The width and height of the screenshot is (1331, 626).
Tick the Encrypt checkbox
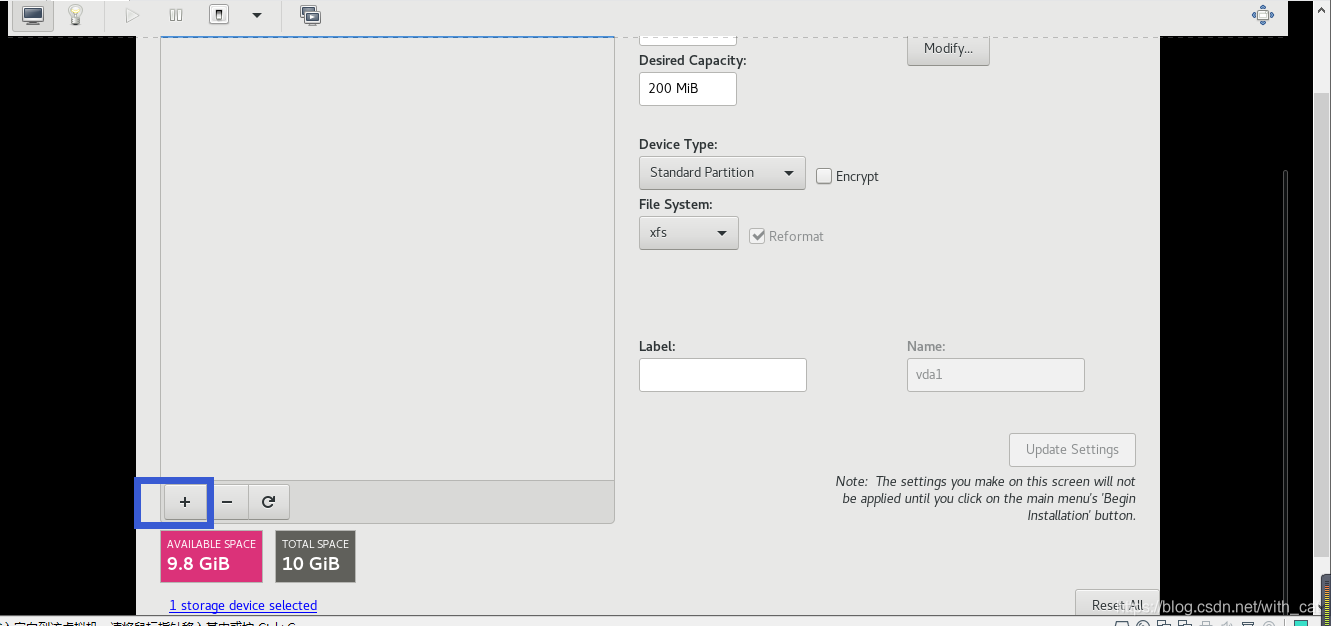click(x=824, y=176)
